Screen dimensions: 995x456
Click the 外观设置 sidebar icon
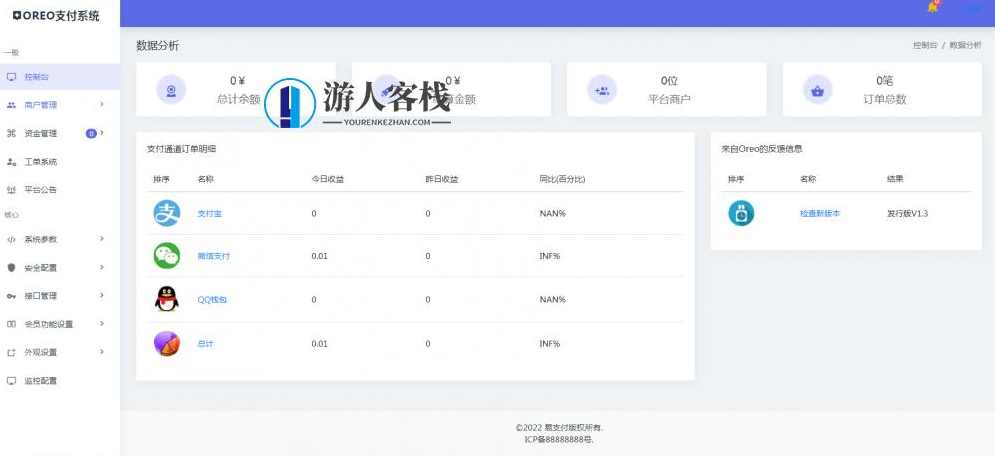pyautogui.click(x=11, y=352)
